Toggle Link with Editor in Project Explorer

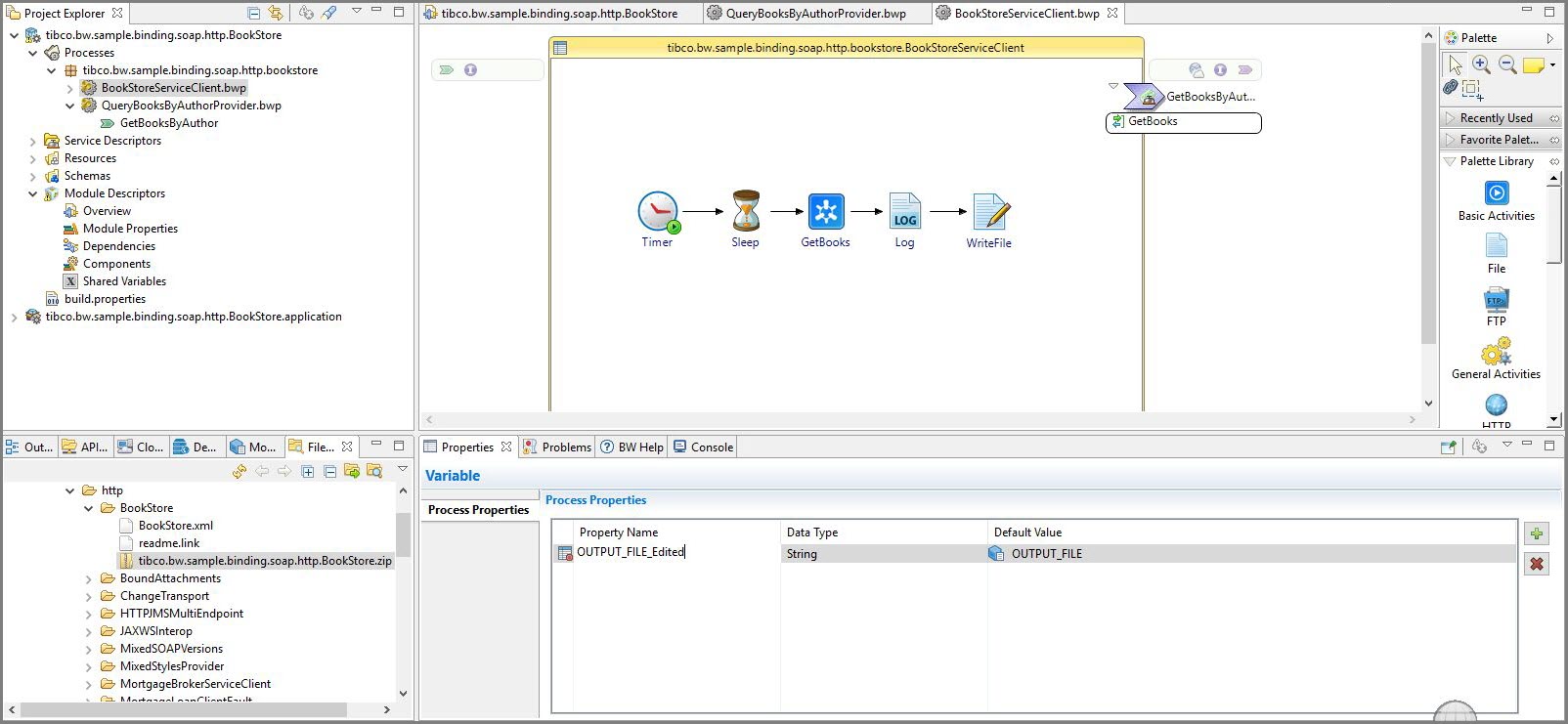point(276,13)
